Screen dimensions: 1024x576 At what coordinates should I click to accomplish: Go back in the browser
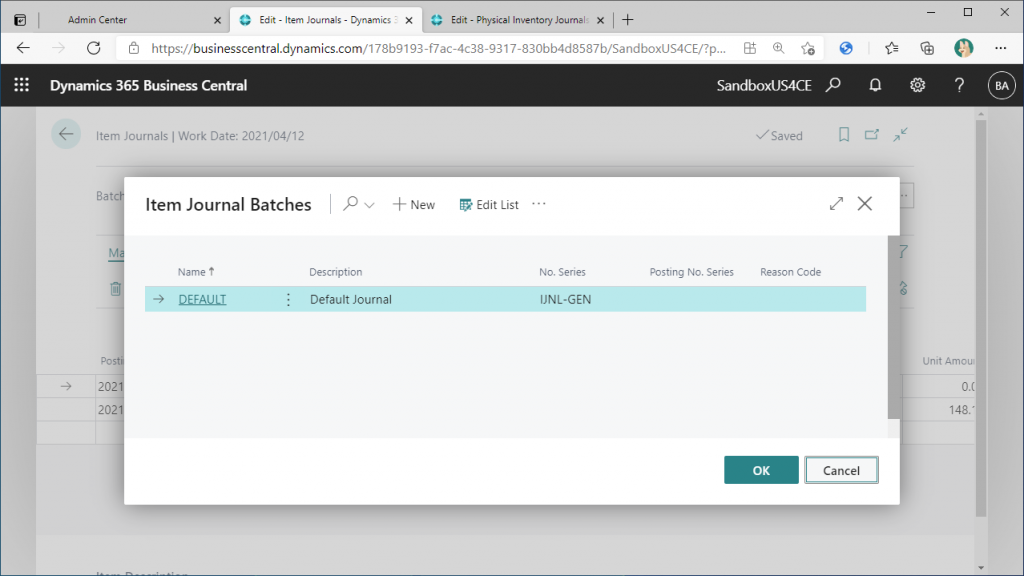[x=24, y=48]
